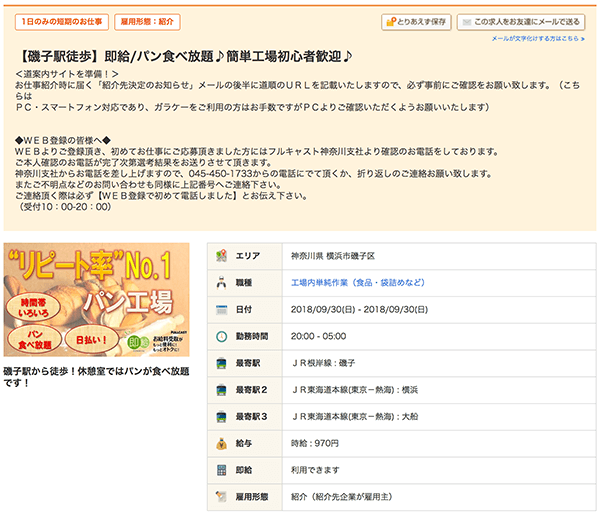600x515 pixels.
Task: Click the 即給 row label
Action: point(244,470)
